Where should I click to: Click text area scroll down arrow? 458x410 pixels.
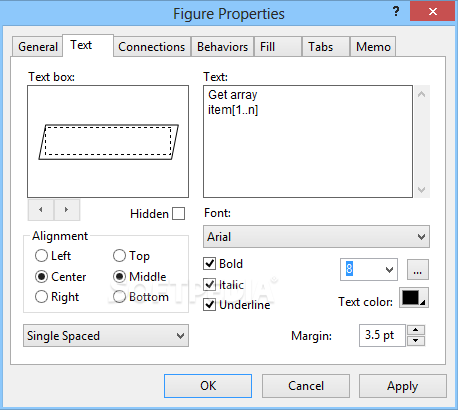(x=422, y=190)
